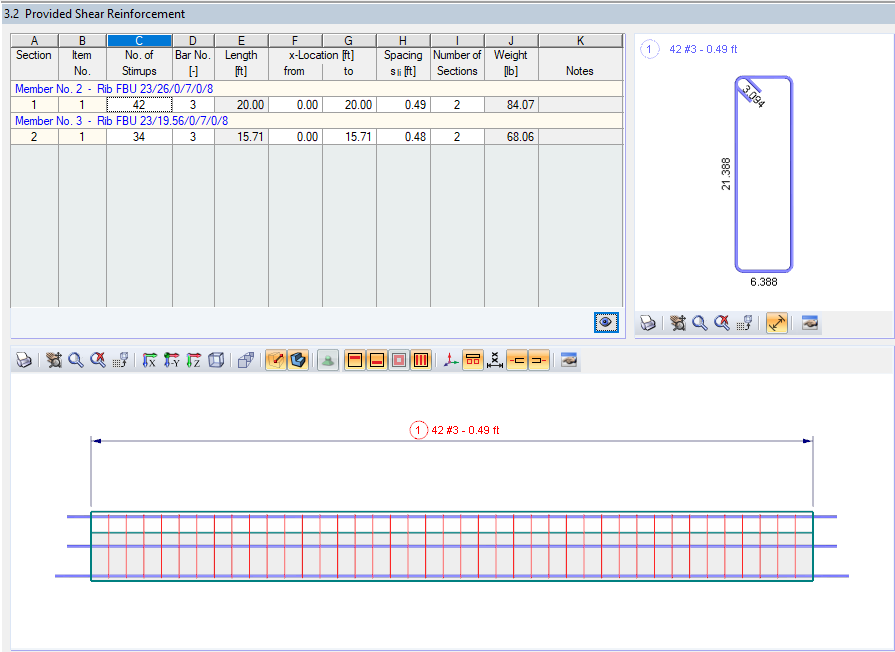Select the Cancel Zoom tool

pos(99,360)
